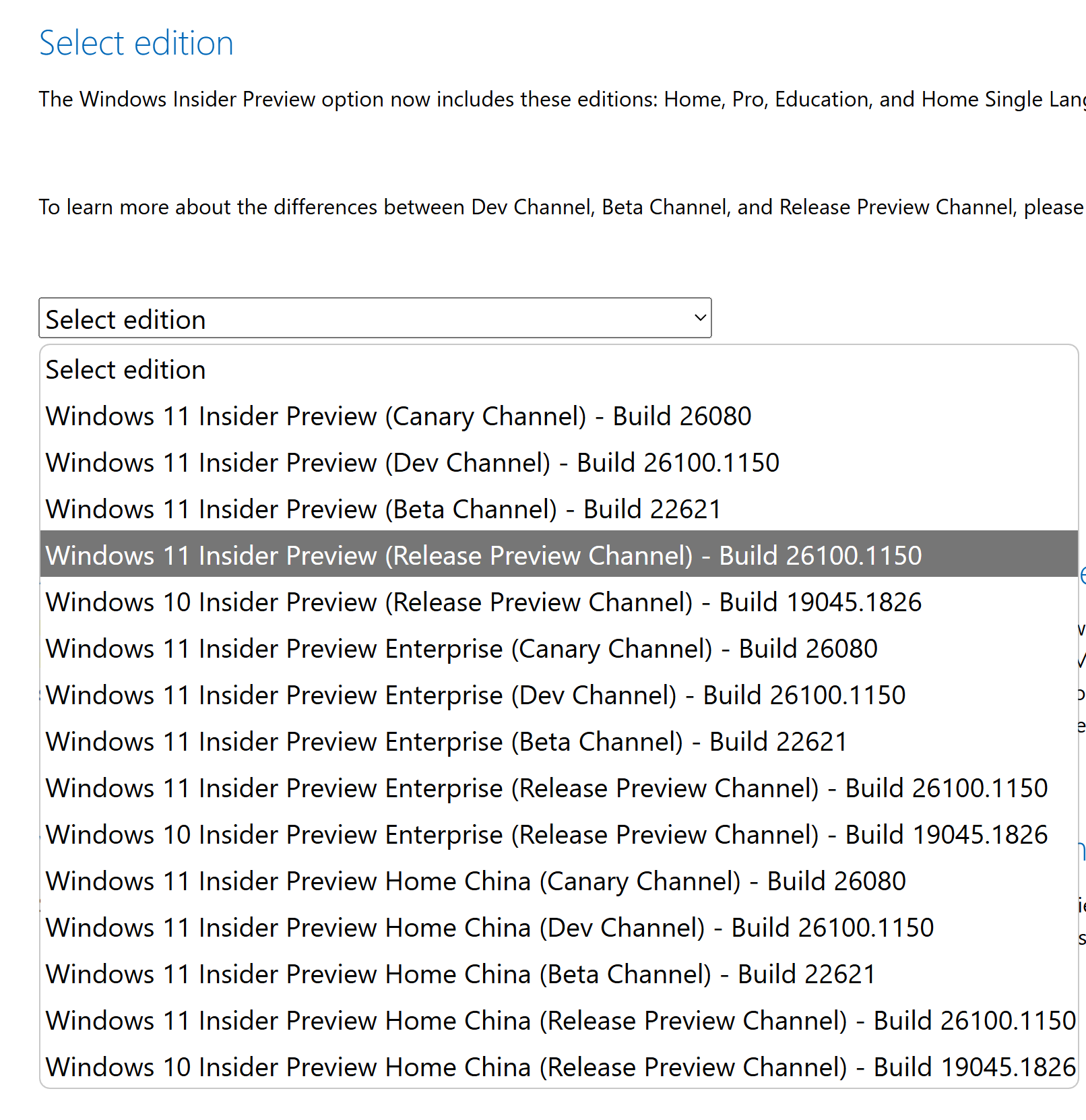Choose the placeholder Select edition option
Image resolution: width=1086 pixels, height=1120 pixels.
click(x=558, y=370)
